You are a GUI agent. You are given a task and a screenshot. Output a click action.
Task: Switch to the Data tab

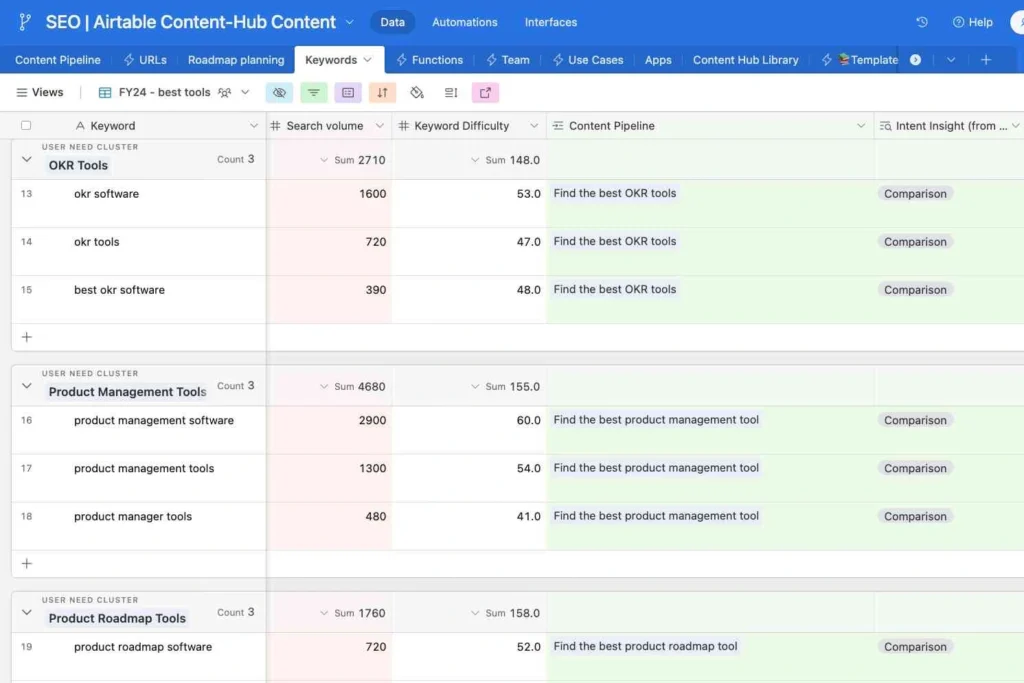click(x=392, y=22)
